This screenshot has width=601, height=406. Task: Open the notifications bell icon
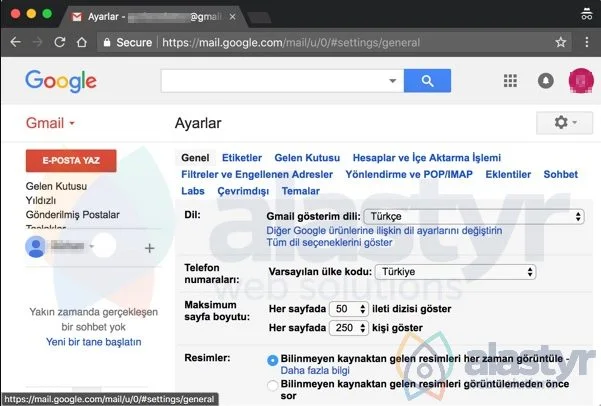(546, 81)
